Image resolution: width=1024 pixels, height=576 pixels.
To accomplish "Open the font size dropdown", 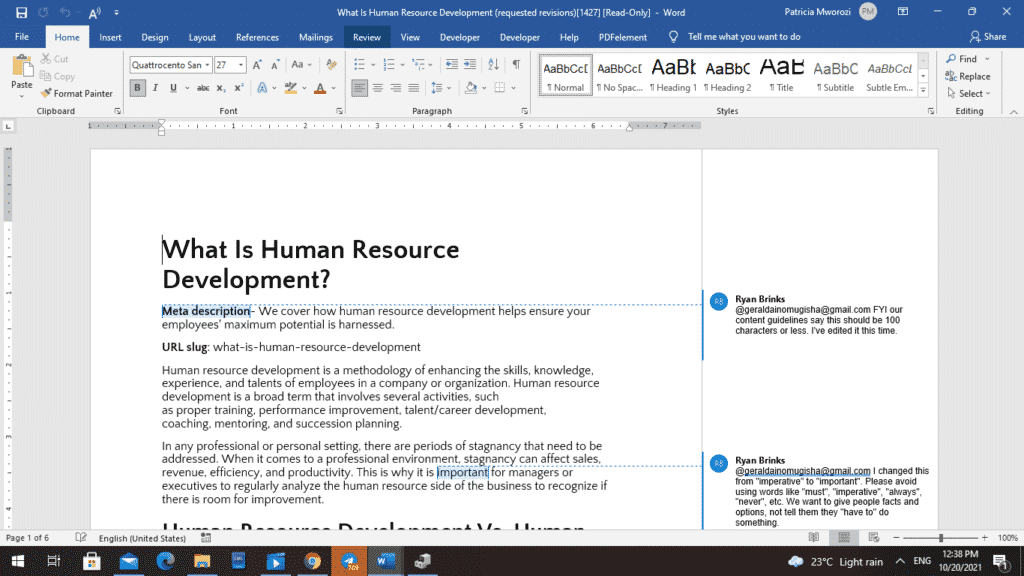I will 240,64.
